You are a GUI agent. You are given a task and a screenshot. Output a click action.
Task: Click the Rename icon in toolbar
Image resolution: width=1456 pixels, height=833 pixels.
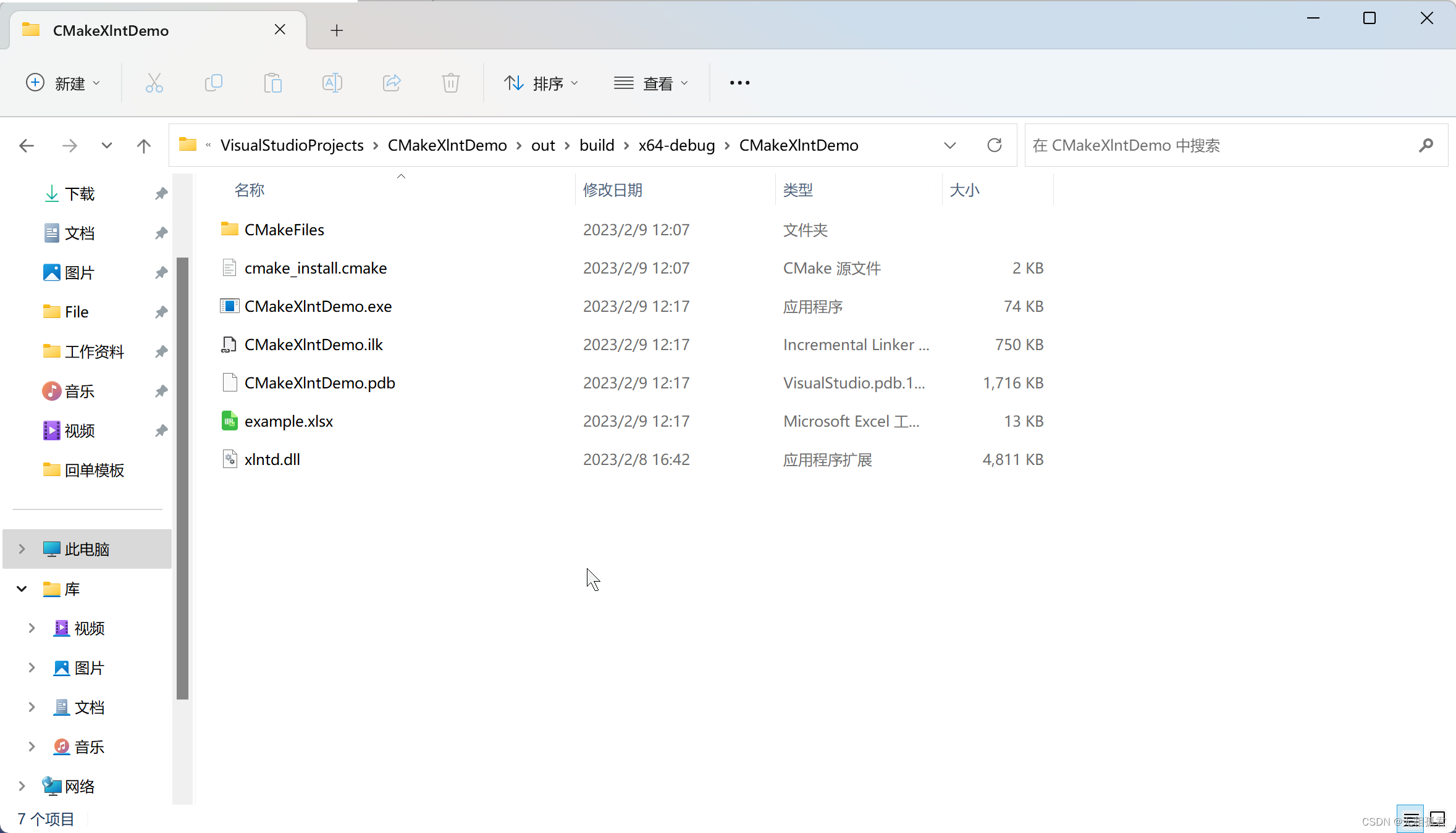[x=332, y=83]
